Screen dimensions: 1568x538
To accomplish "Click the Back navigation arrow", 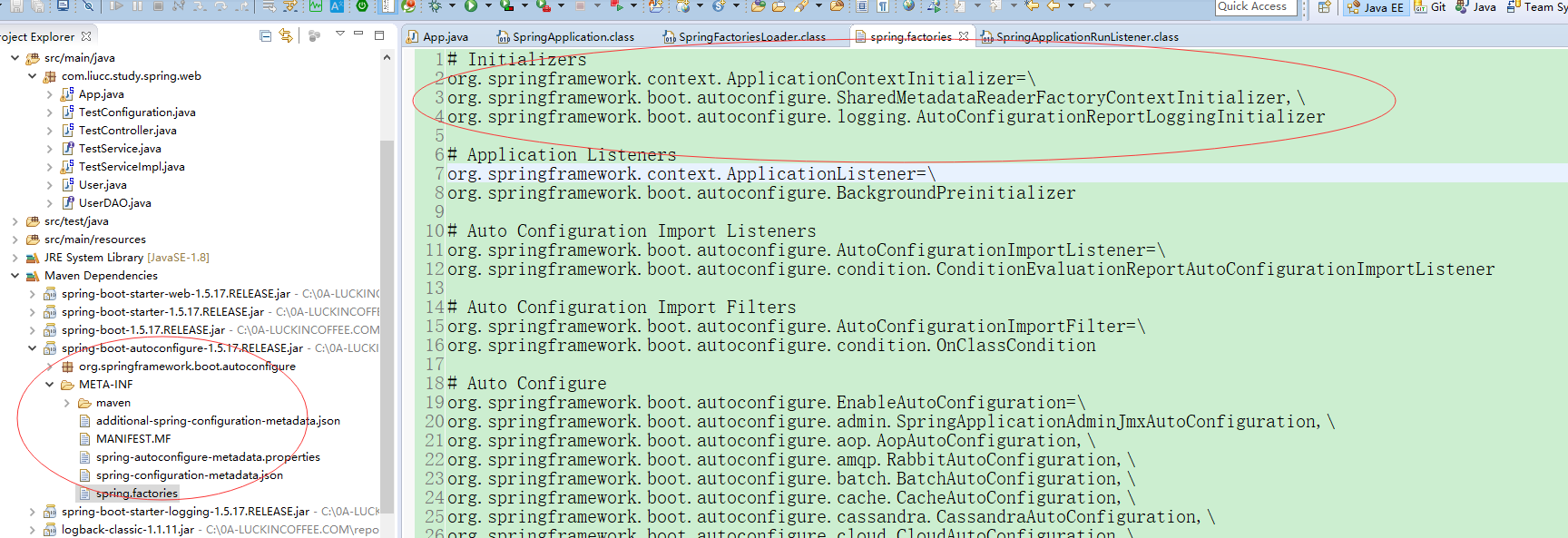I will pos(1053,5).
